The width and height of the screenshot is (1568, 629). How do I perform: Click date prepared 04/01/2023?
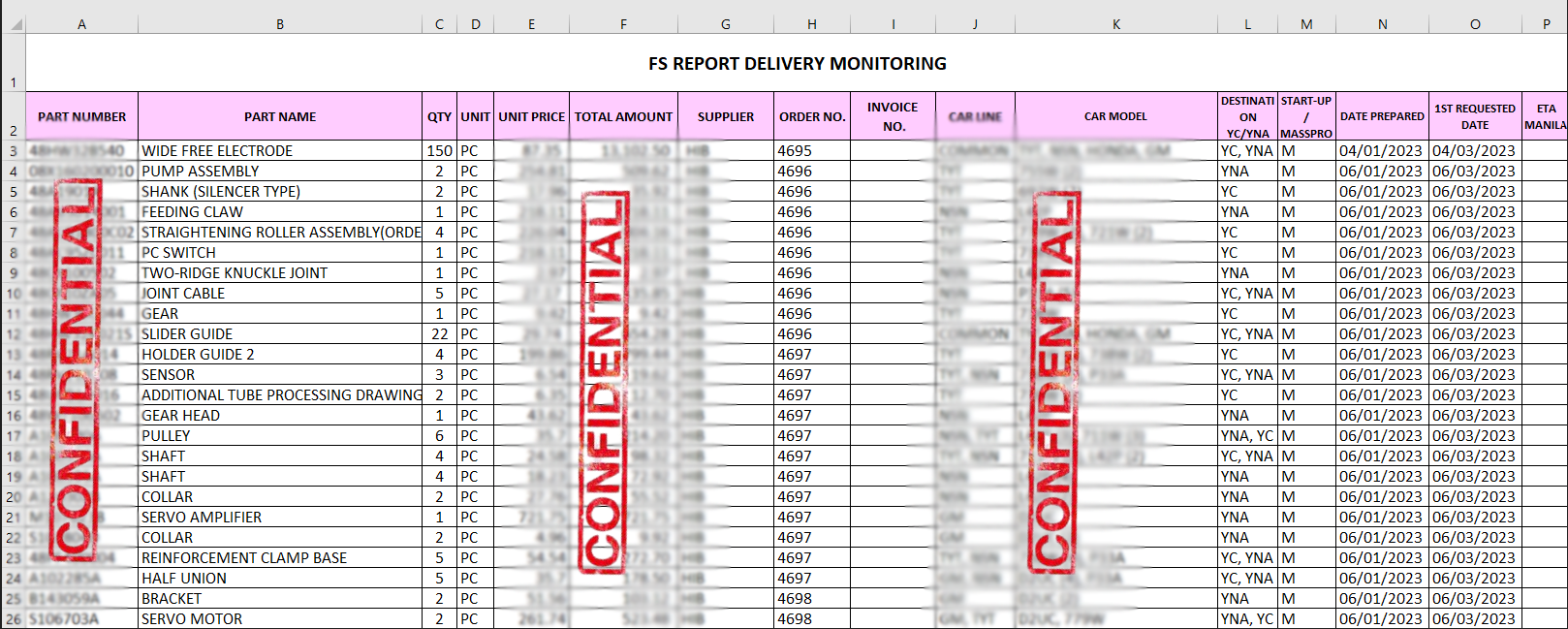[1382, 151]
